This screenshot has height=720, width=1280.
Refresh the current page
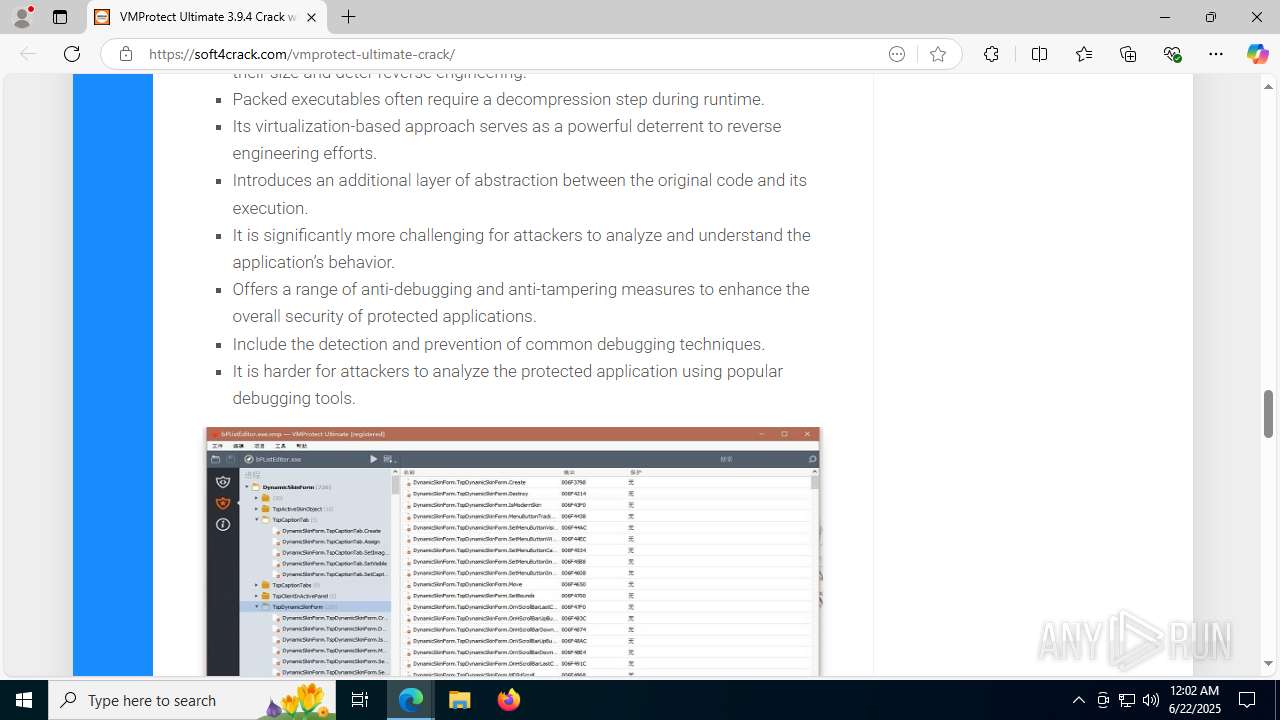pyautogui.click(x=72, y=54)
